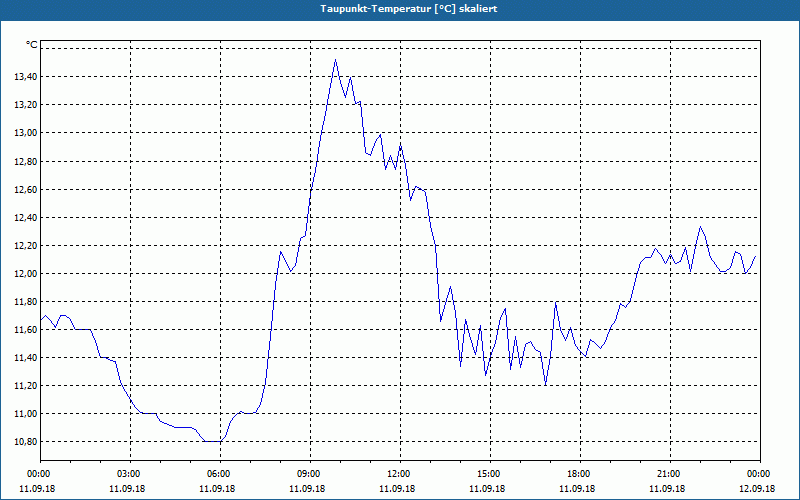Click the 06:00 time label
800x500 pixels.
pyautogui.click(x=220, y=474)
